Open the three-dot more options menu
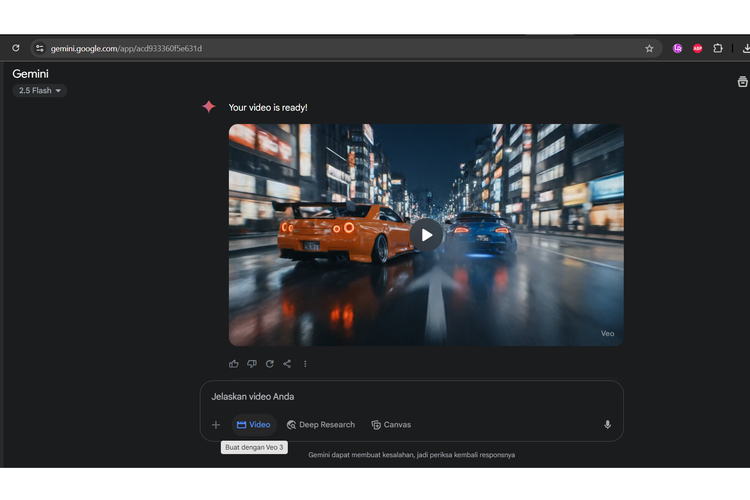The image size is (750, 500). click(305, 364)
